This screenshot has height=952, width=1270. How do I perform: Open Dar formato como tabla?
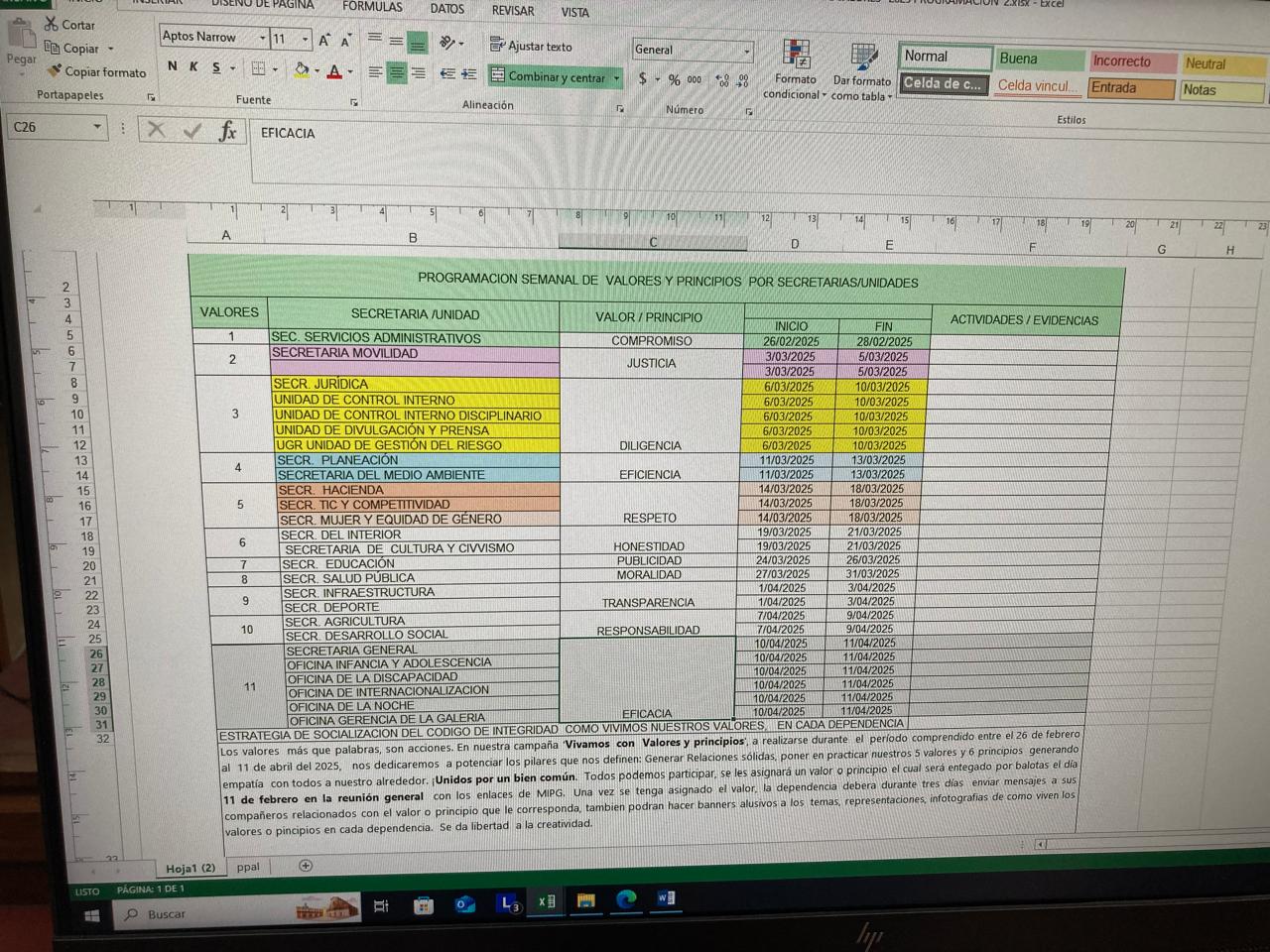coord(862,71)
